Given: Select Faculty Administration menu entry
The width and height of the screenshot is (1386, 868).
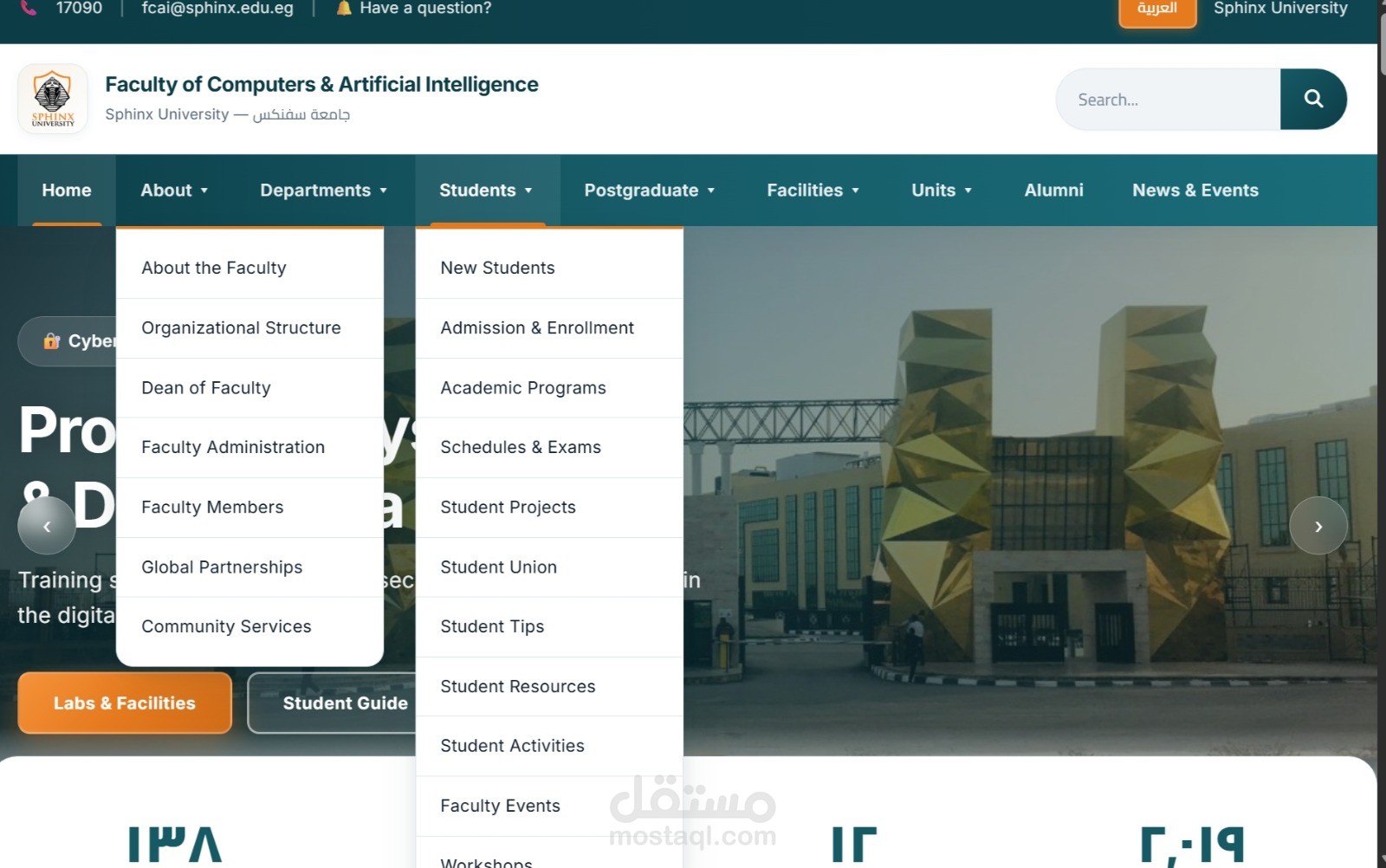Looking at the screenshot, I should [249, 447].
